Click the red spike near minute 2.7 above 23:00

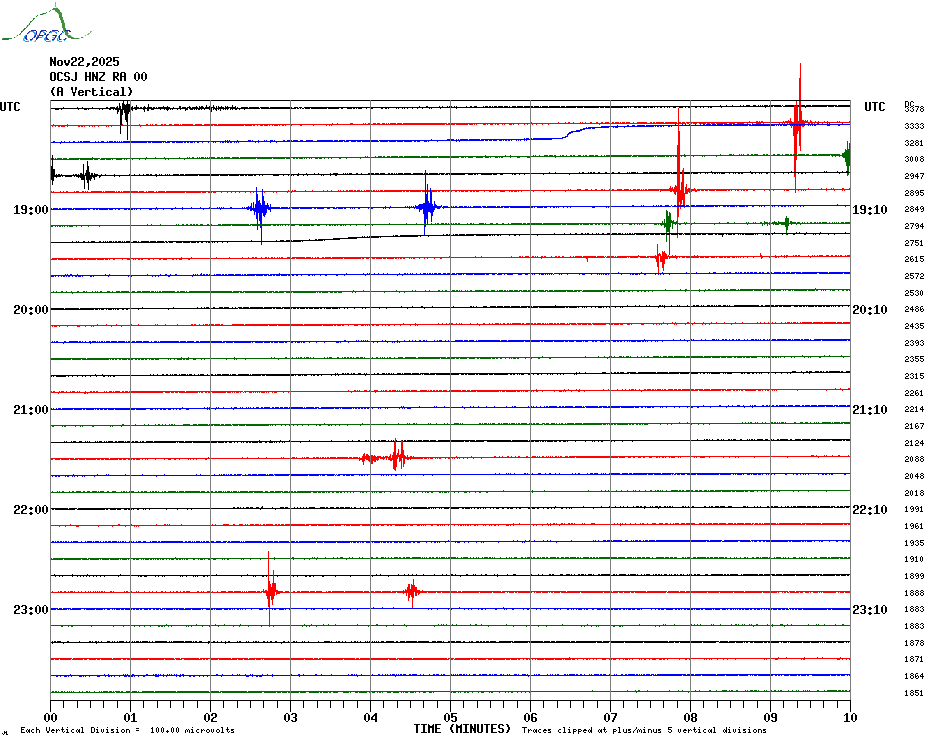(x=270, y=591)
